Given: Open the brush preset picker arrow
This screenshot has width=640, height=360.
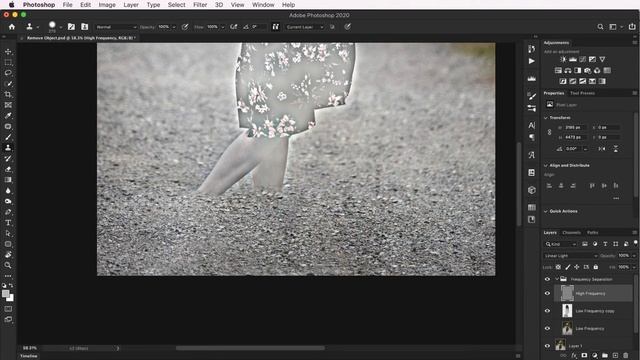Looking at the screenshot, I should coord(61,27).
